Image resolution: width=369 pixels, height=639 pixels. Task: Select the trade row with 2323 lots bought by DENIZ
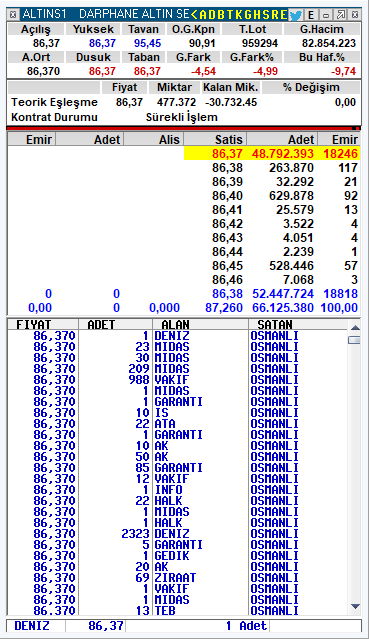[178, 534]
